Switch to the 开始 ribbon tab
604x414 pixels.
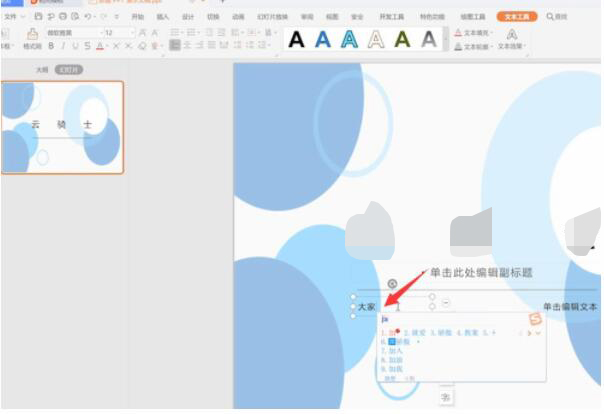click(138, 17)
